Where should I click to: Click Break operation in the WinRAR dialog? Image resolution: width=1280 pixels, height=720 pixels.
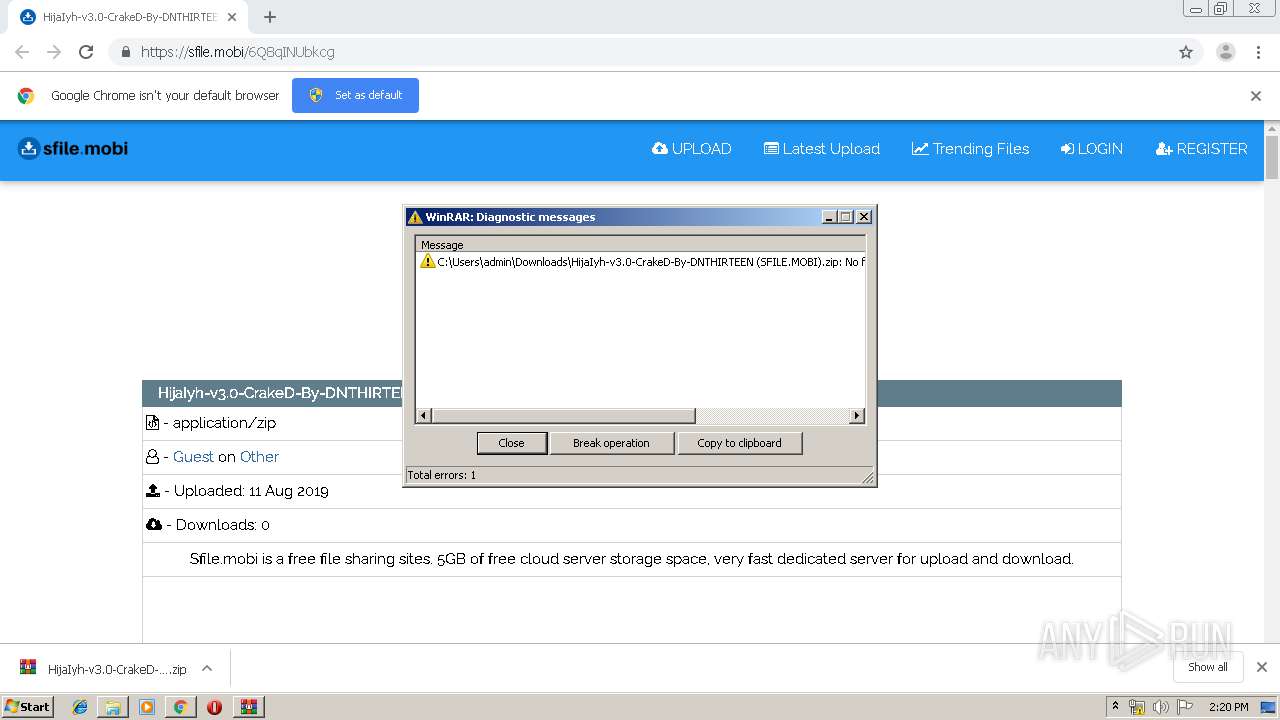click(x=611, y=443)
